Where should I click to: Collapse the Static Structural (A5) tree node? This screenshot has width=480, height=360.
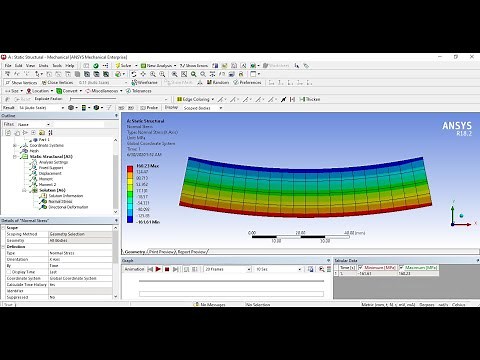pos(15,157)
